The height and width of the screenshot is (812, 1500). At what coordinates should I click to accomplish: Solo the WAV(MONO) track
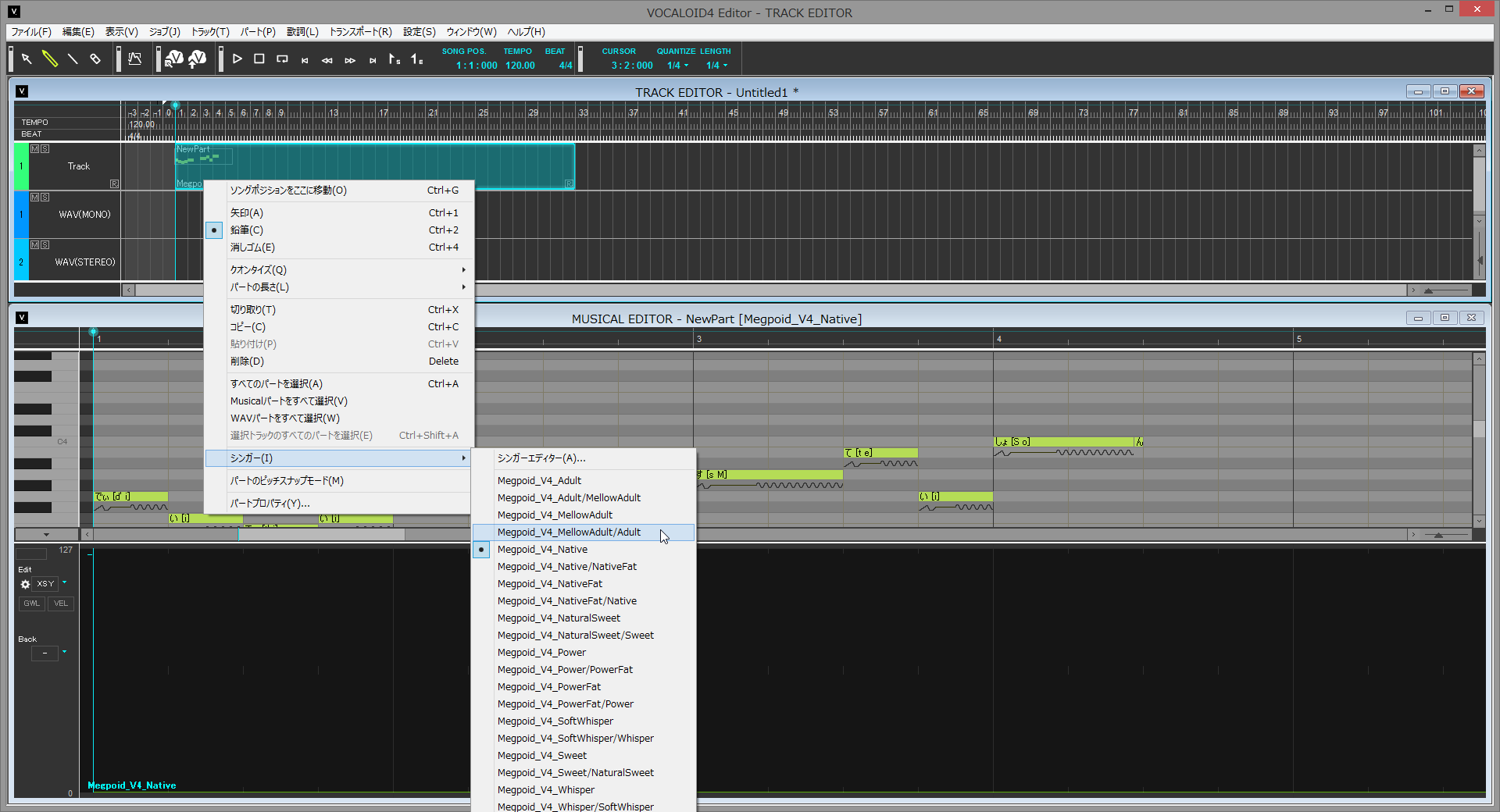pyautogui.click(x=45, y=197)
